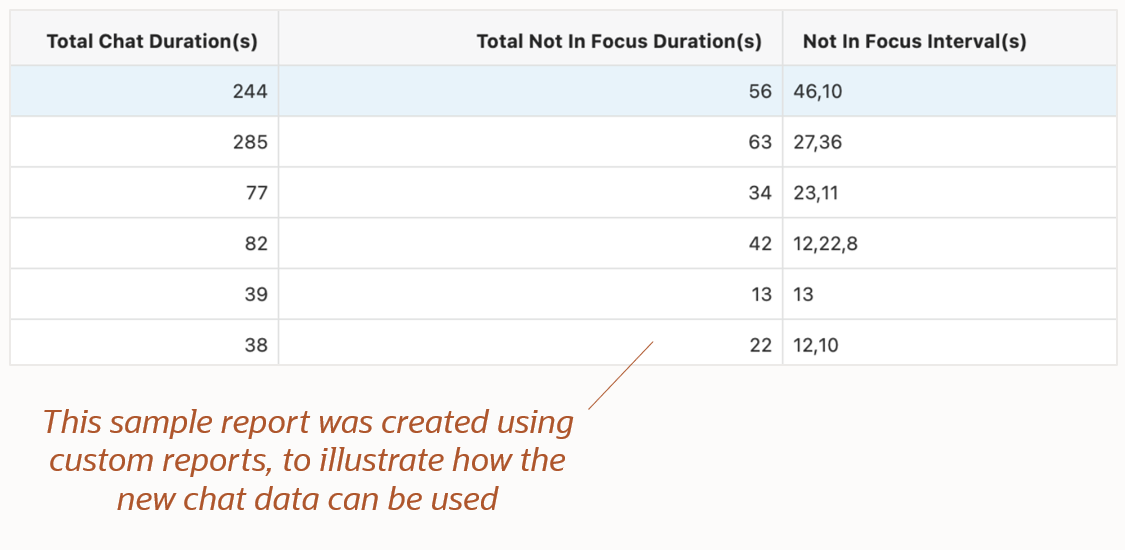The height and width of the screenshot is (550, 1125).
Task: Sort by Total Not In Focus Duration(s) header
Action: [619, 41]
